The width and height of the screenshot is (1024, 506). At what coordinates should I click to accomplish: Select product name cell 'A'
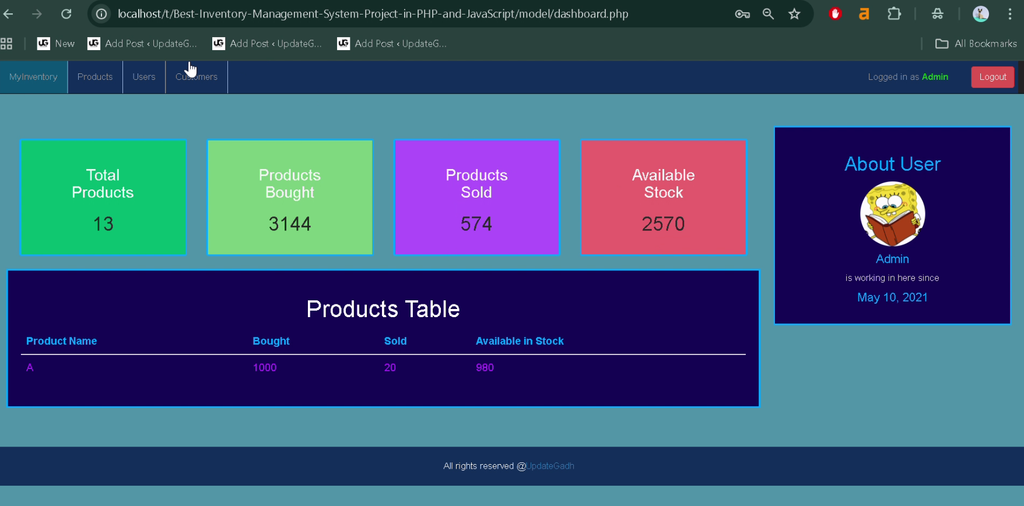(x=30, y=368)
